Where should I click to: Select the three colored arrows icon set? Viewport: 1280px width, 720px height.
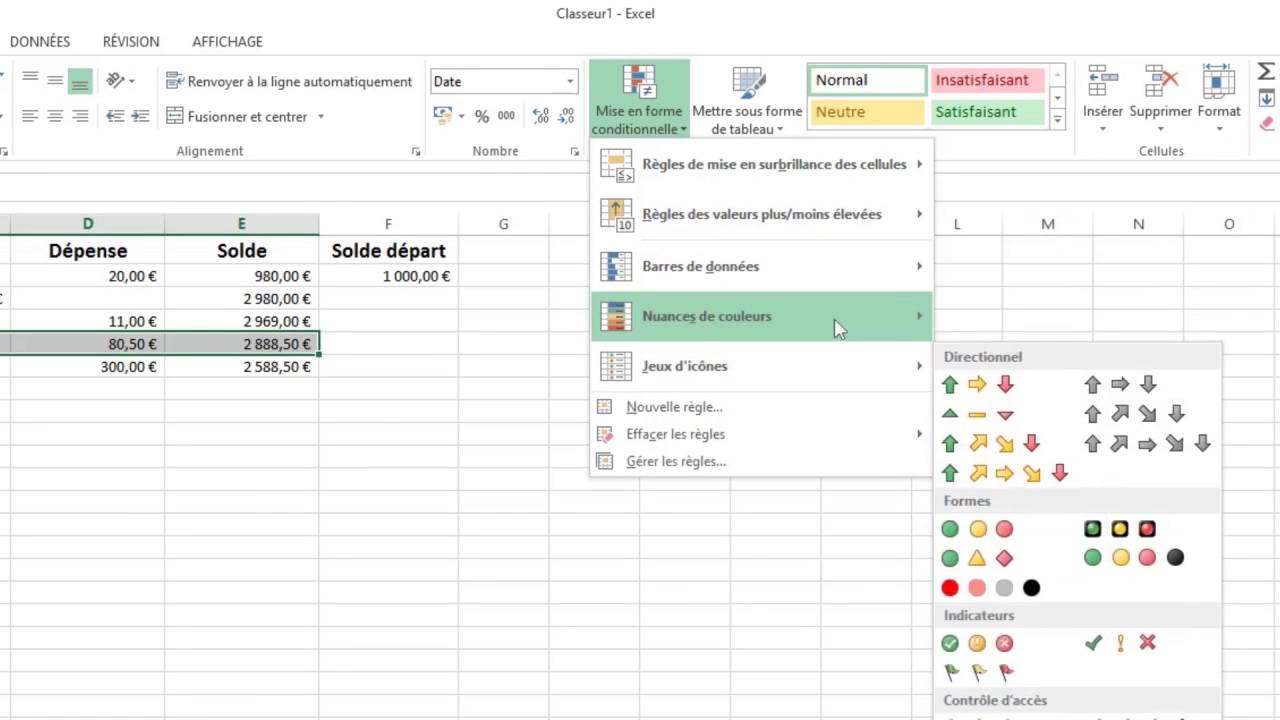click(x=977, y=383)
